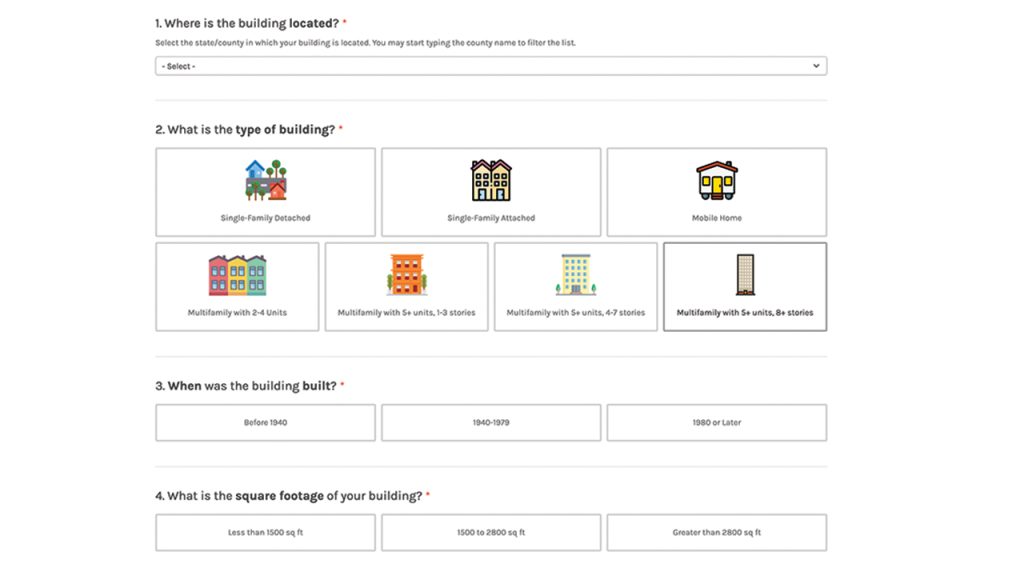The width and height of the screenshot is (1024, 576).
Task: Click the colorful 2-4 Units rowhouse icon
Action: [x=237, y=275]
